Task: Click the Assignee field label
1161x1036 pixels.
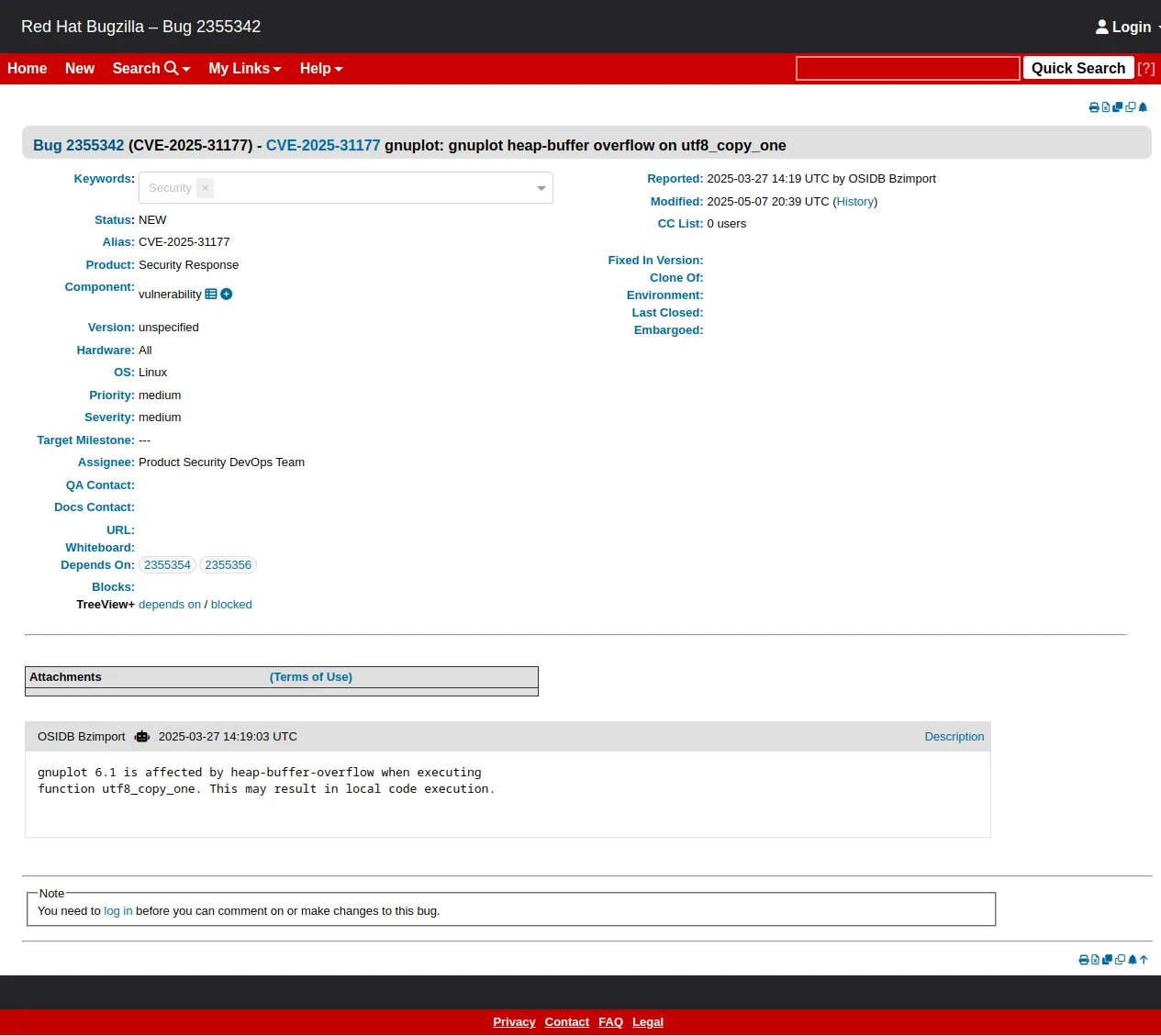Action: [106, 462]
